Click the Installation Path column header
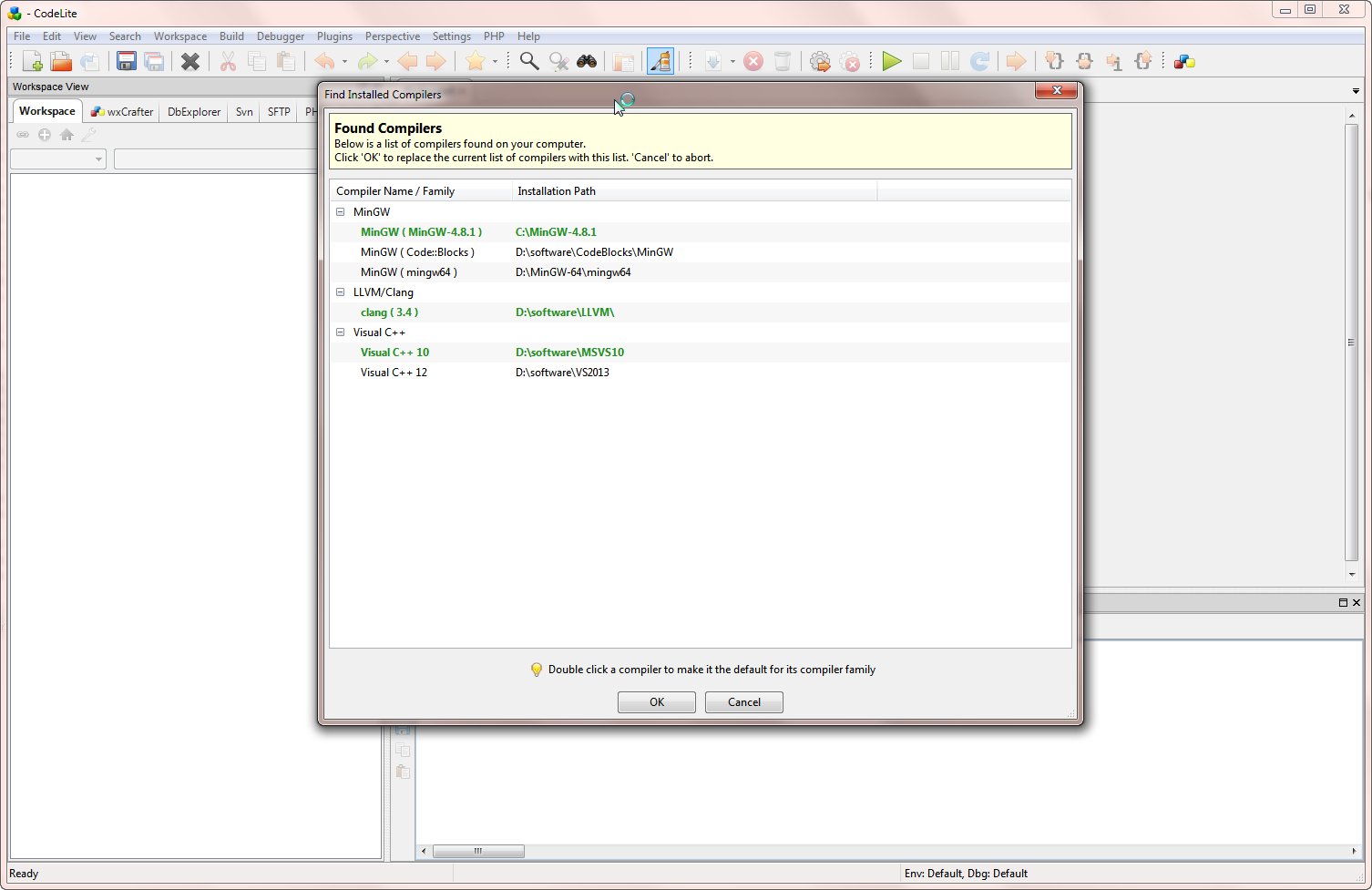Viewport: 1372px width, 890px height. pyautogui.click(x=694, y=191)
